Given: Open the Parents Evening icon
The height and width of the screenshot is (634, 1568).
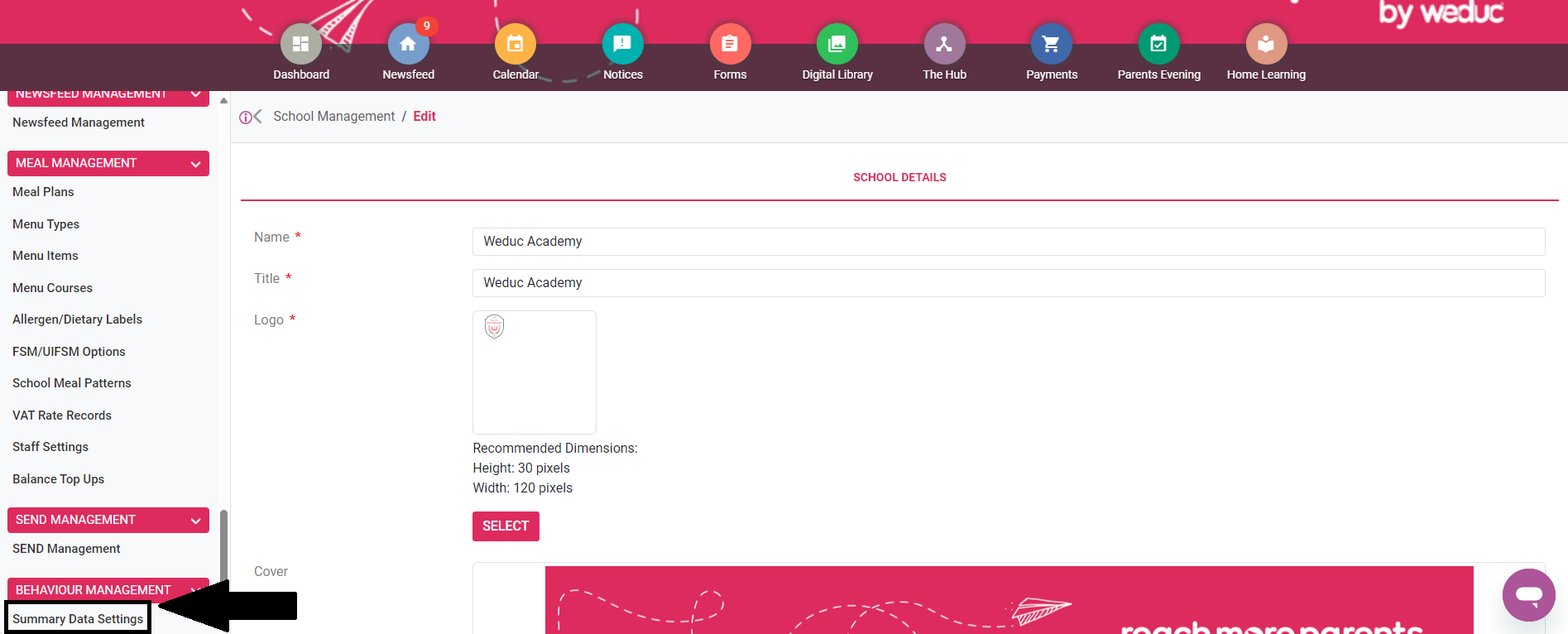Looking at the screenshot, I should coord(1158,44).
